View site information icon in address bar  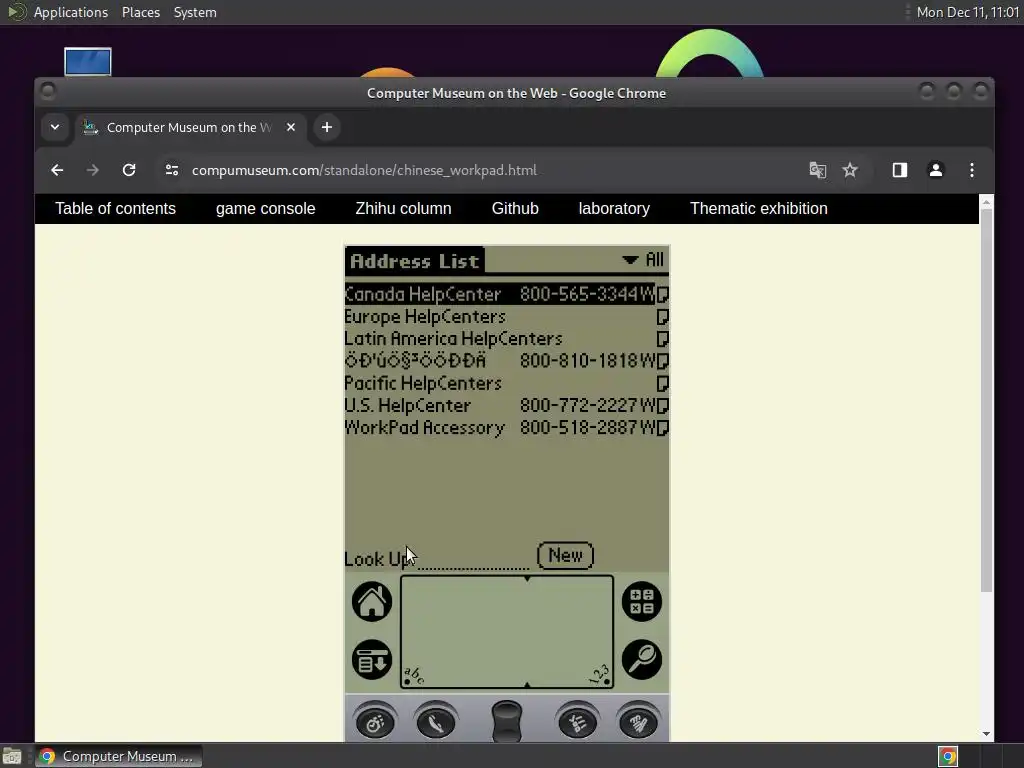(172, 170)
